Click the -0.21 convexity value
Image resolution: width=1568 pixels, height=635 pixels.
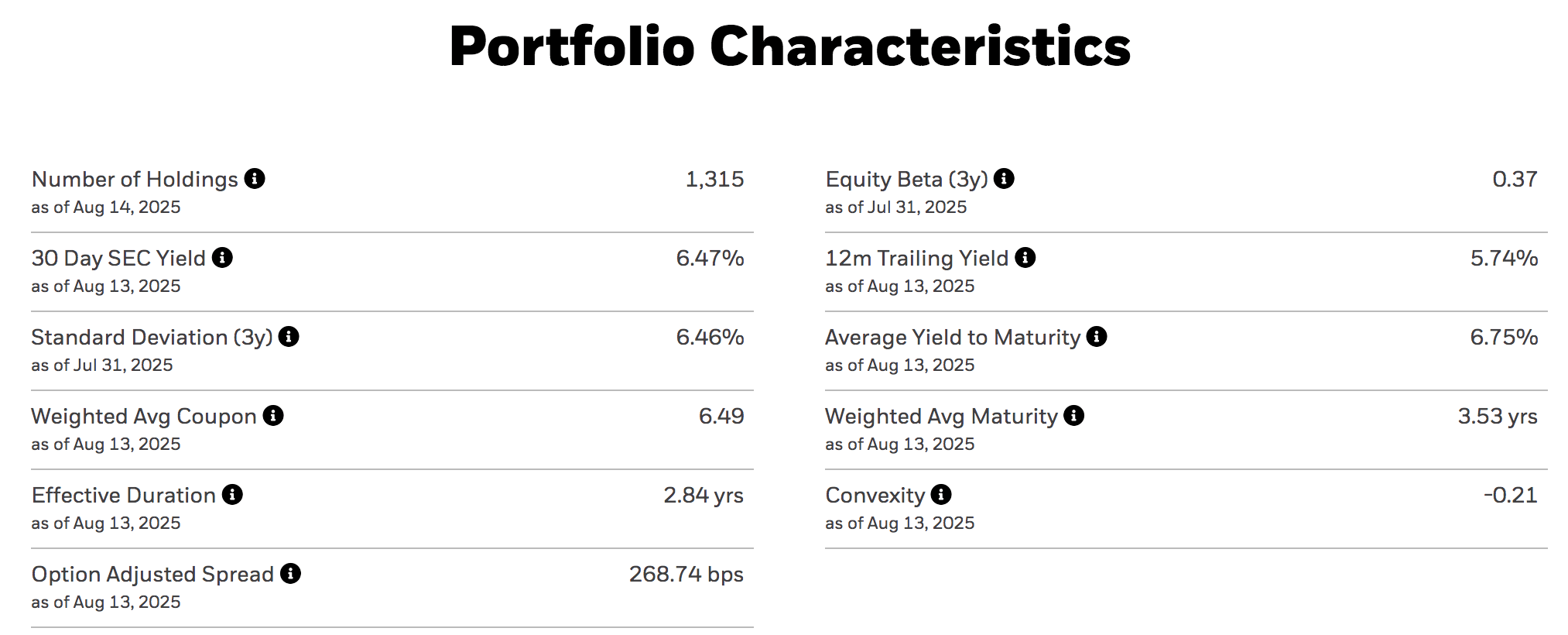[x=1510, y=496]
